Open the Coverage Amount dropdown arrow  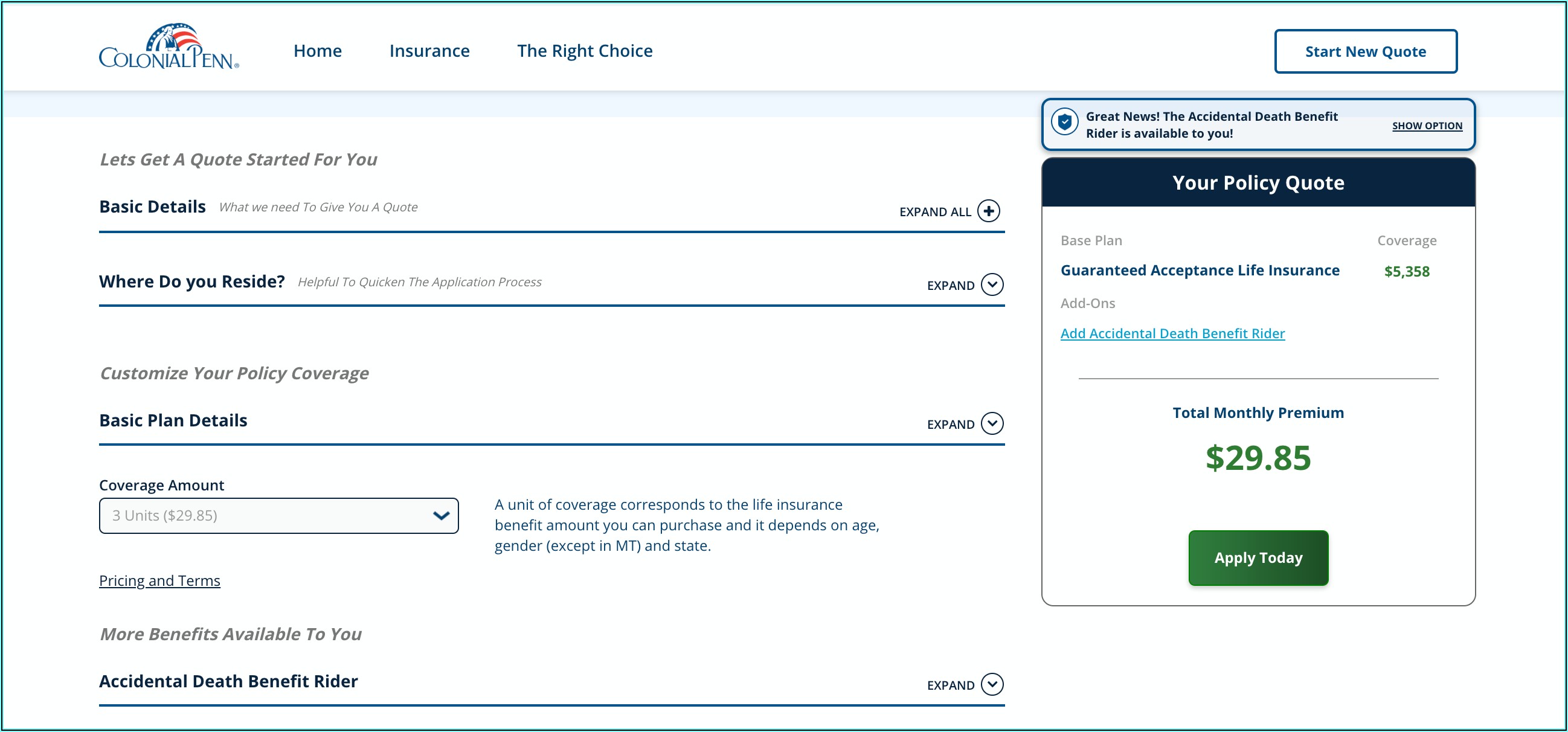[x=441, y=516]
